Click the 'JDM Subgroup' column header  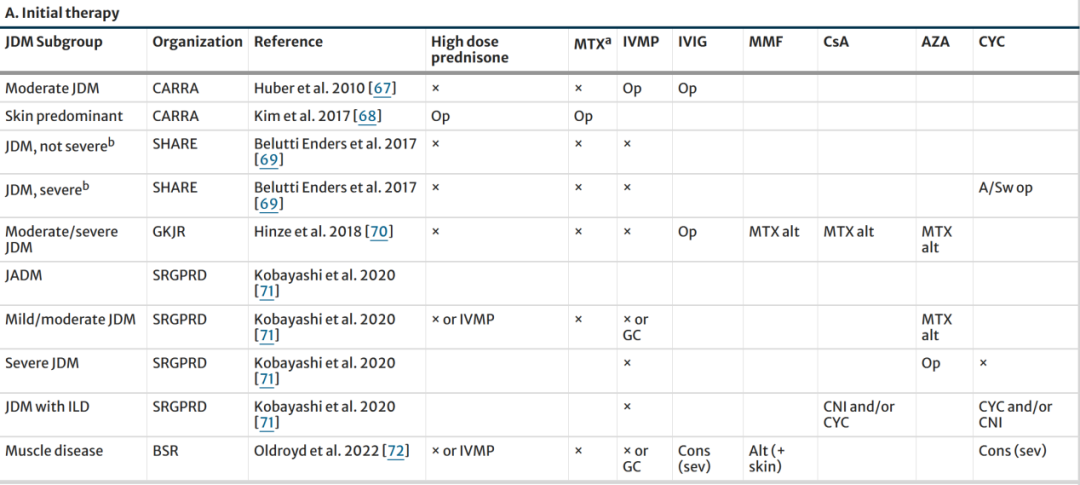[54, 42]
